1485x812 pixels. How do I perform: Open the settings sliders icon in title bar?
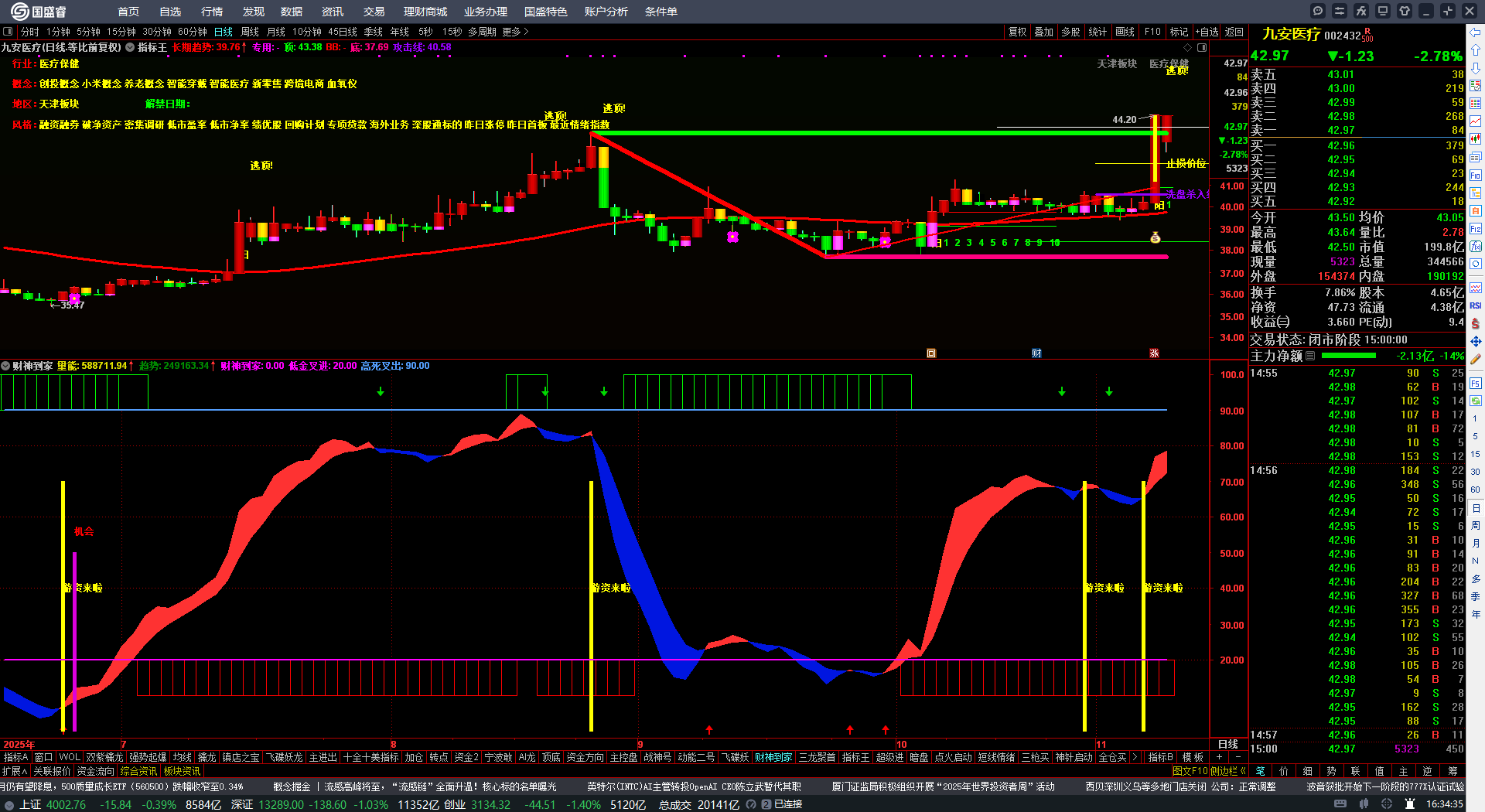coord(1340,11)
